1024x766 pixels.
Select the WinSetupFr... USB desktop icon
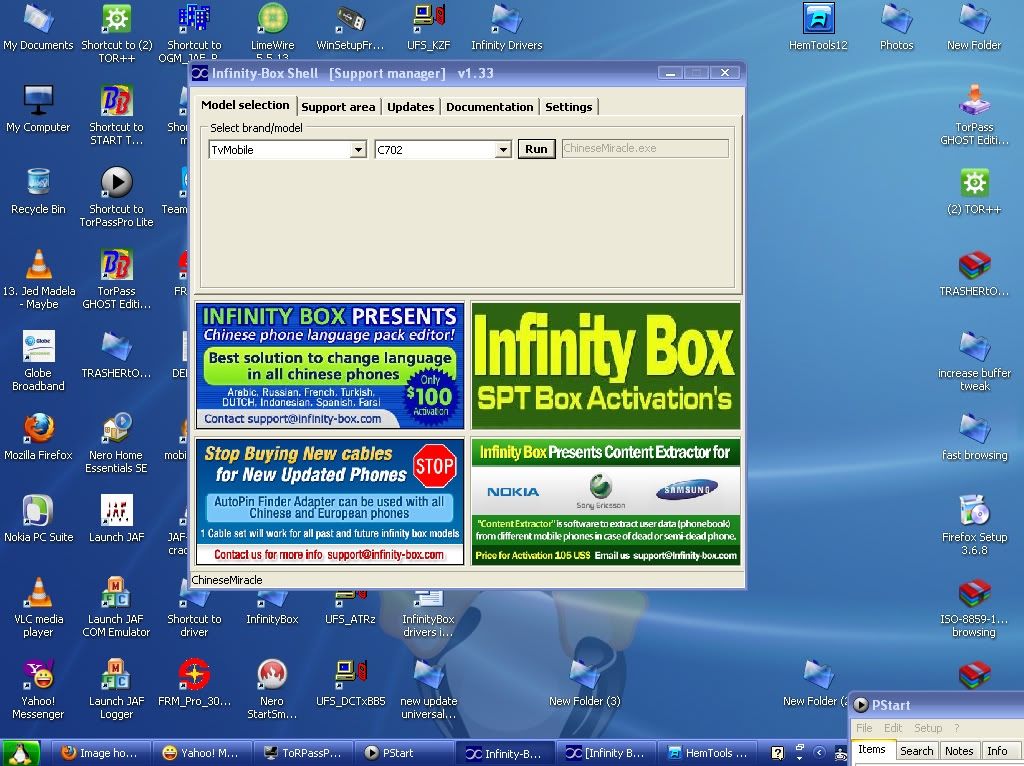[x=351, y=26]
